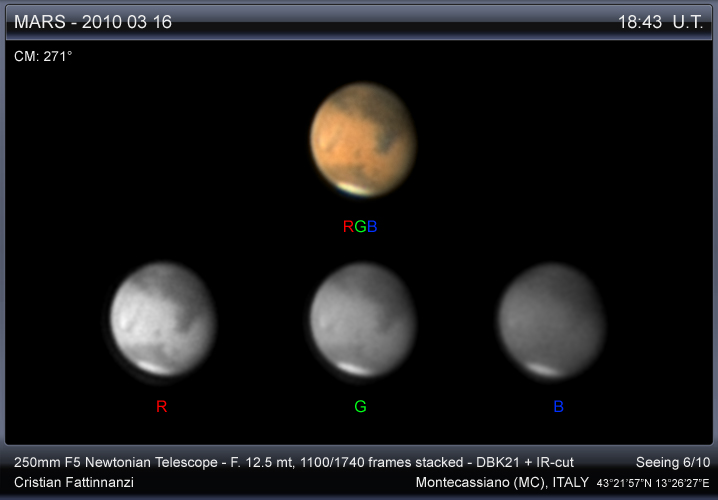Click the '250mm F5 Newtonian Telescope' text
The height and width of the screenshot is (500, 718).
point(116,462)
